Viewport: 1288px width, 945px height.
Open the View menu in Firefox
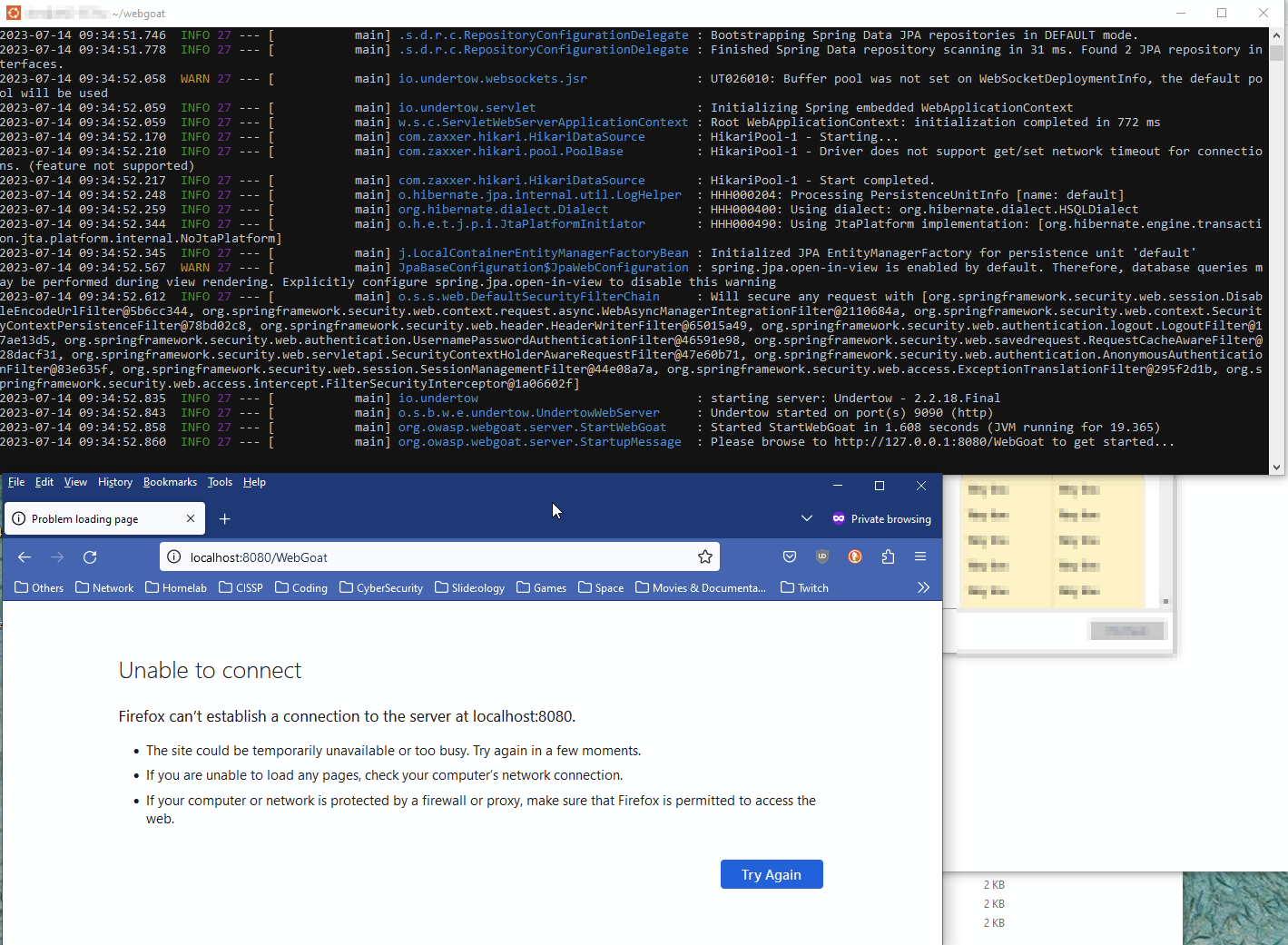coord(75,482)
